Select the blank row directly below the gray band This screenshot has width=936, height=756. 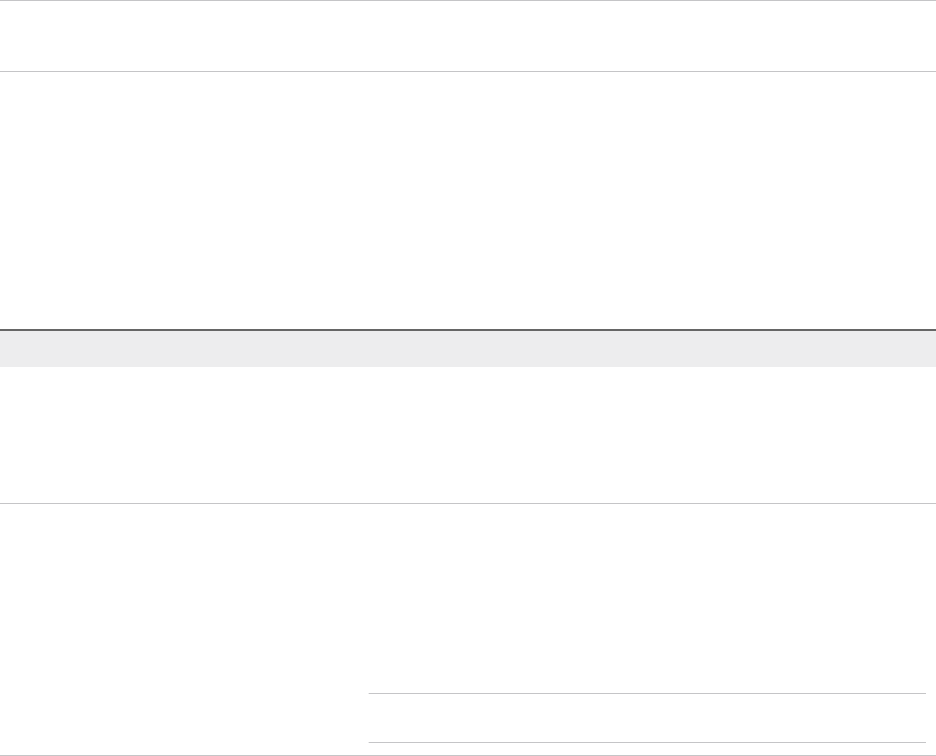[468, 435]
